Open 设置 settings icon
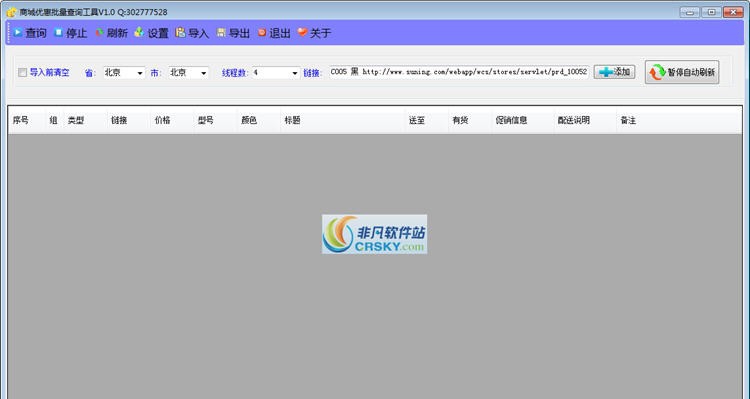Image resolution: width=750 pixels, height=399 pixels. pos(139,33)
